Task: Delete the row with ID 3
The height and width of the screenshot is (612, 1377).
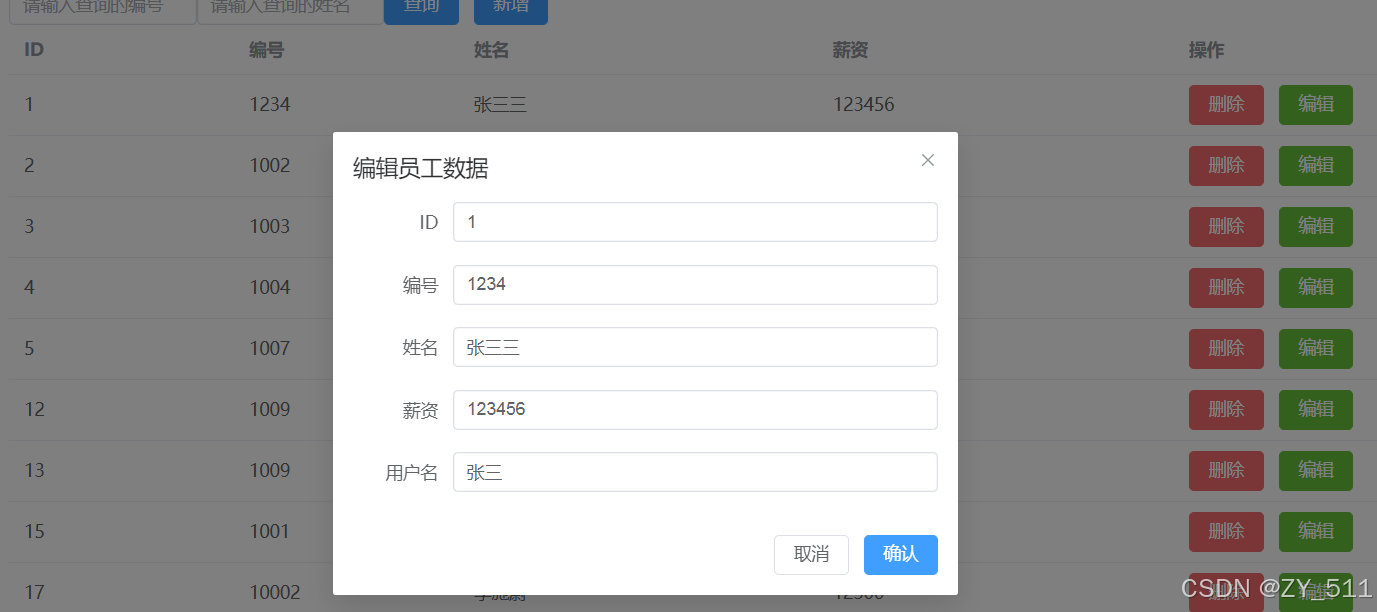Action: (x=1226, y=227)
